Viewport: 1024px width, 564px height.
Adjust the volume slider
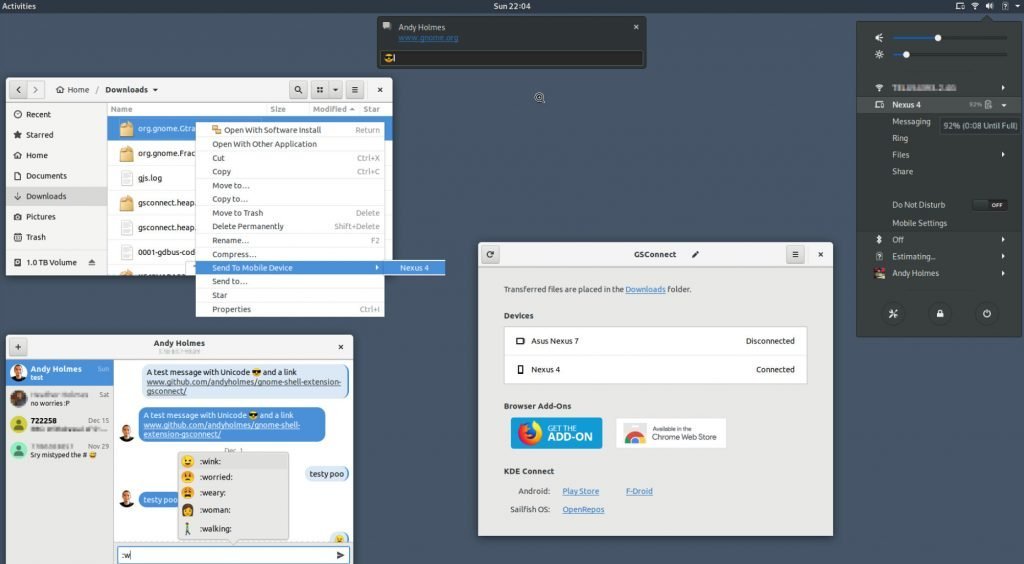point(949,38)
